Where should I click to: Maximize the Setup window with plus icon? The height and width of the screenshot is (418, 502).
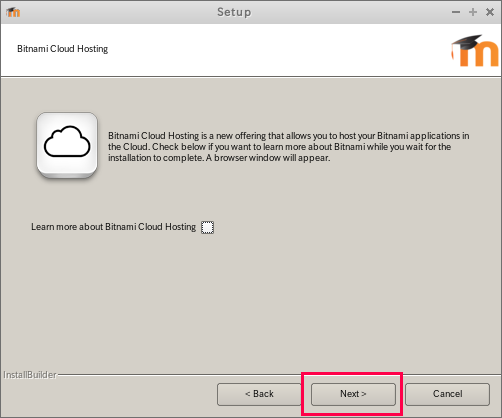pyautogui.click(x=473, y=12)
